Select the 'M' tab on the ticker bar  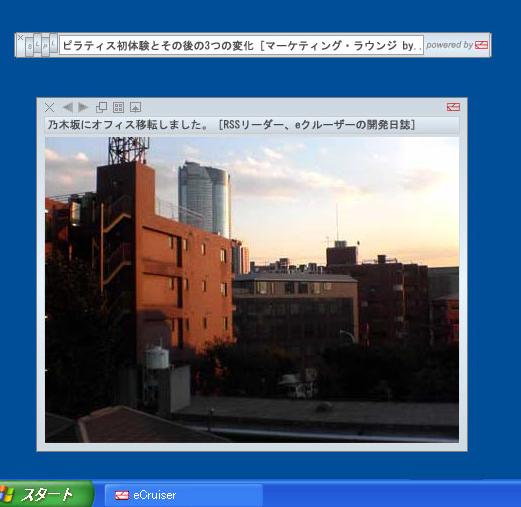point(45,46)
